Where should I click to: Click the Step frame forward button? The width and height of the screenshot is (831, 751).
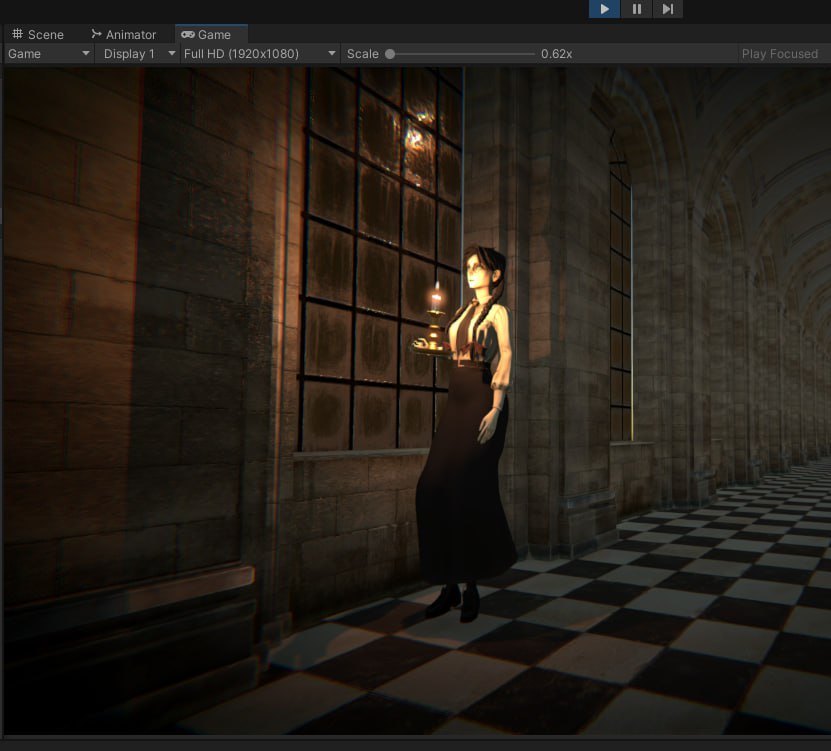pyautogui.click(x=668, y=9)
